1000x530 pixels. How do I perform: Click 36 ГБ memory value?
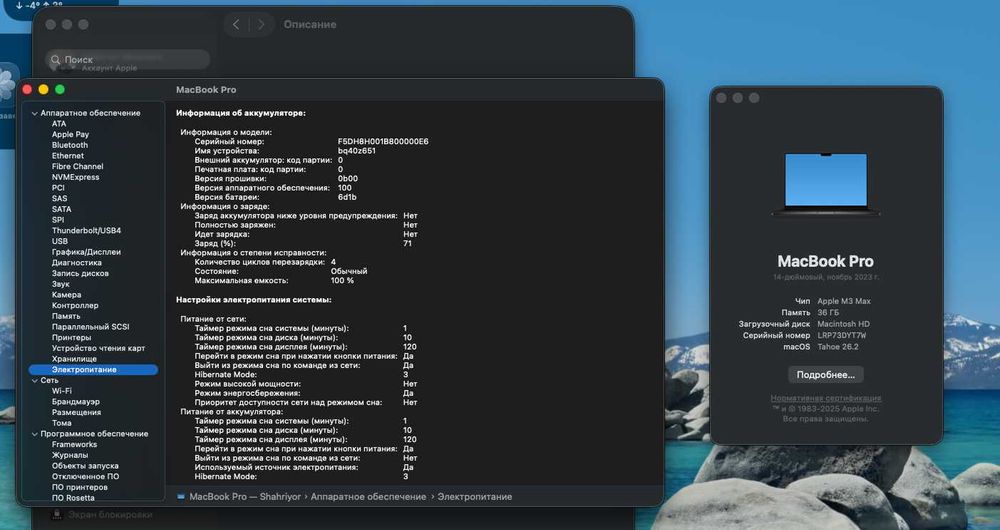coord(828,313)
